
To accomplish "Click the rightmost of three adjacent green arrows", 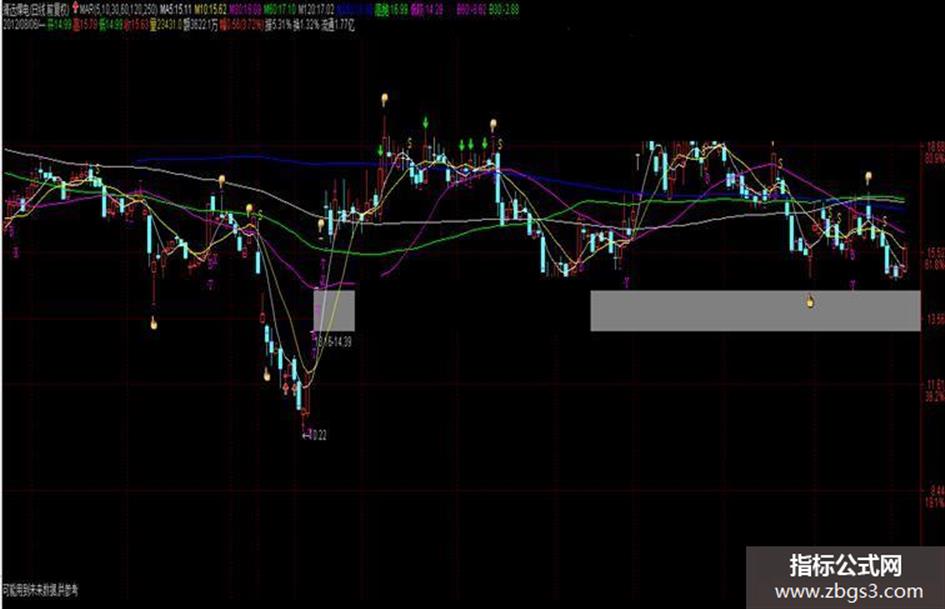I will click(485, 144).
